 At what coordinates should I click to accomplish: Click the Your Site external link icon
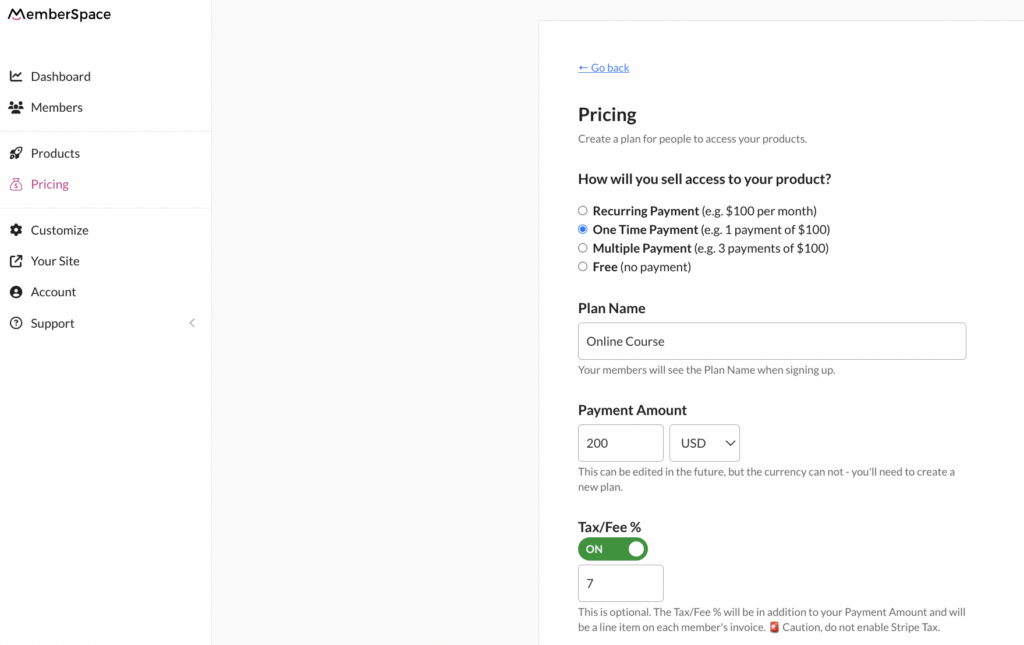tap(16, 261)
